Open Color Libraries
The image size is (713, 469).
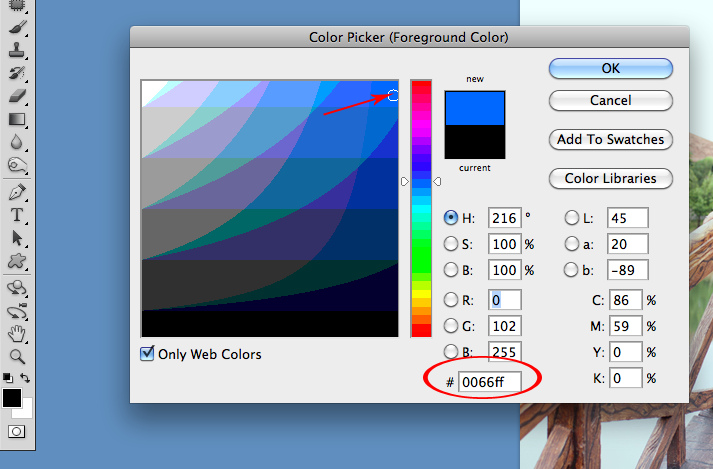(610, 178)
